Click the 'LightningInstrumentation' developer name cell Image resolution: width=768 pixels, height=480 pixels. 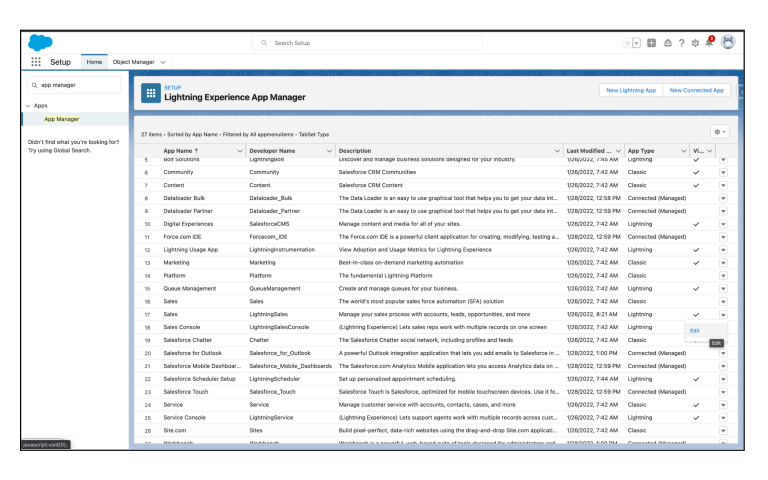tap(282, 250)
